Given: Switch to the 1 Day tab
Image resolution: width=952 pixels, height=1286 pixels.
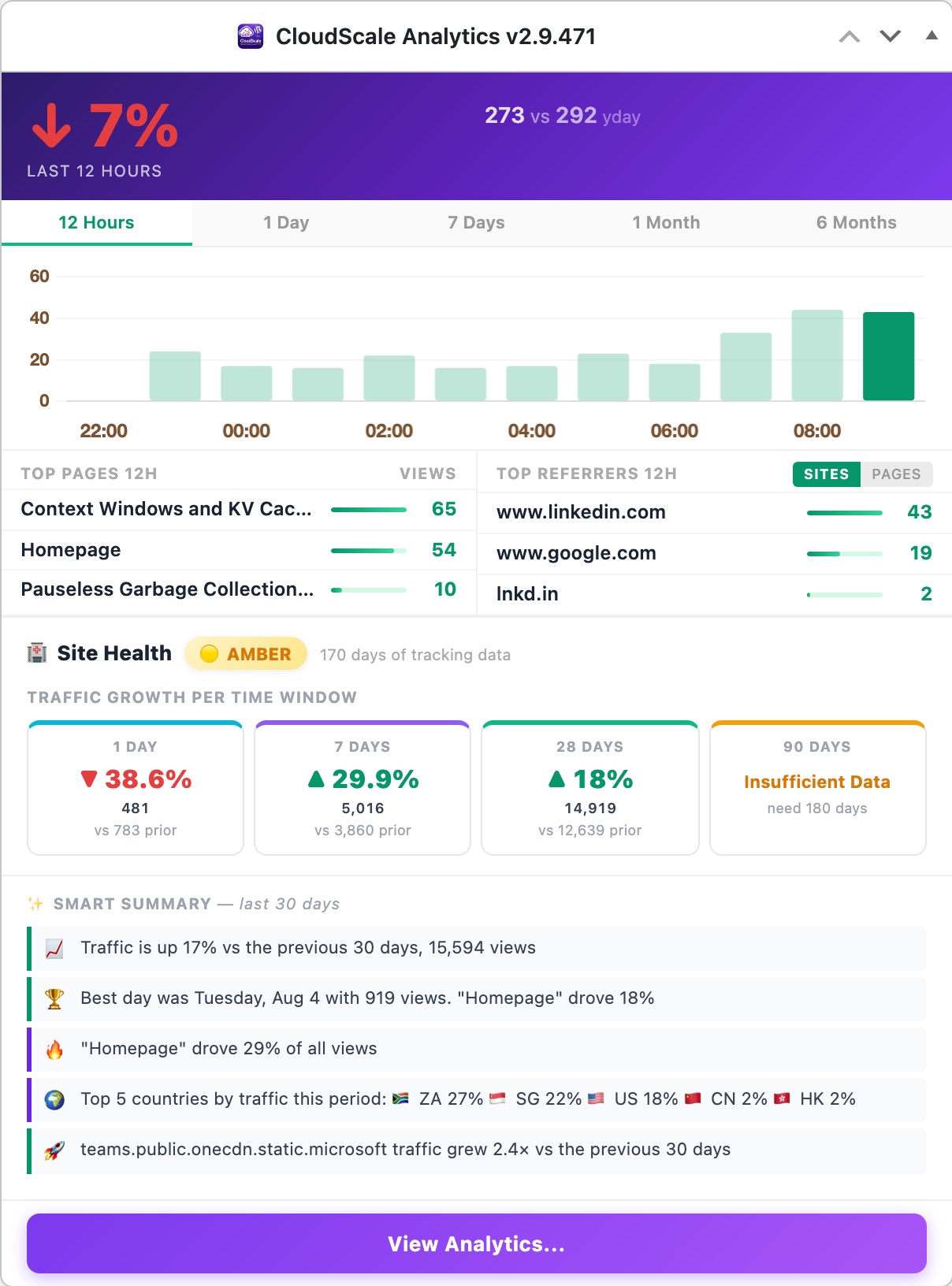Looking at the screenshot, I should point(286,223).
